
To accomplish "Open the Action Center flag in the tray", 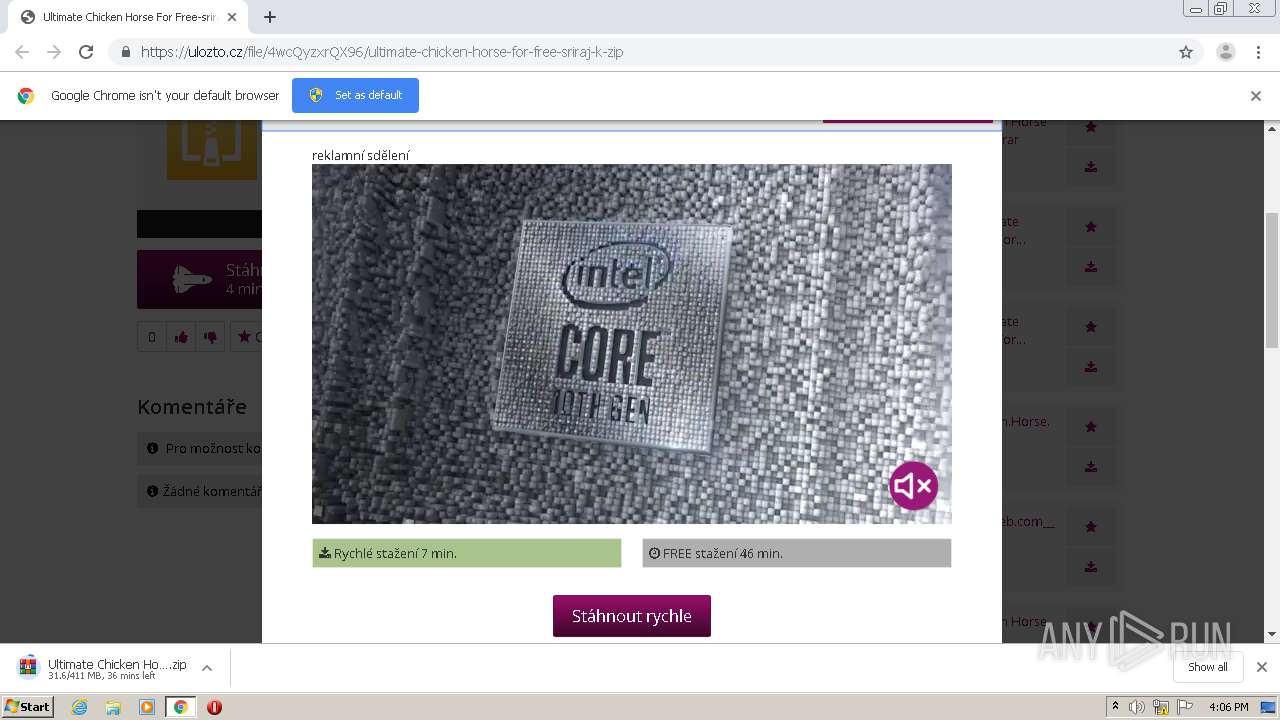I will [x=1185, y=707].
